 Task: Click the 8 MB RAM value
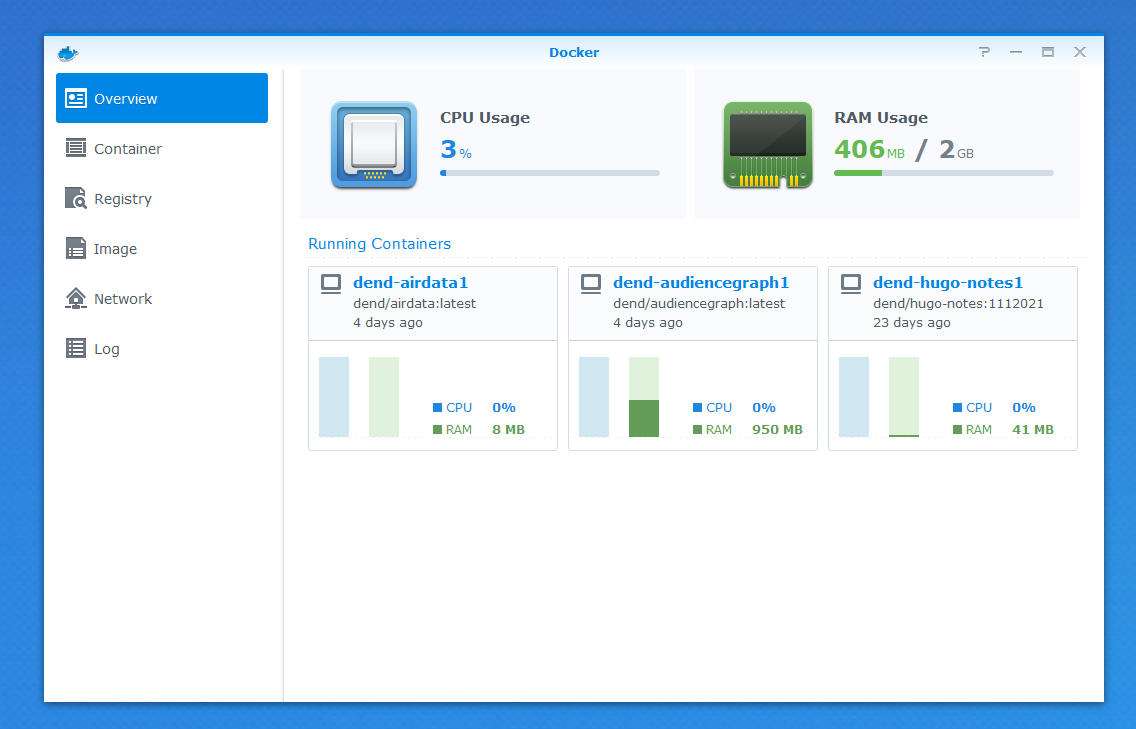click(x=509, y=430)
